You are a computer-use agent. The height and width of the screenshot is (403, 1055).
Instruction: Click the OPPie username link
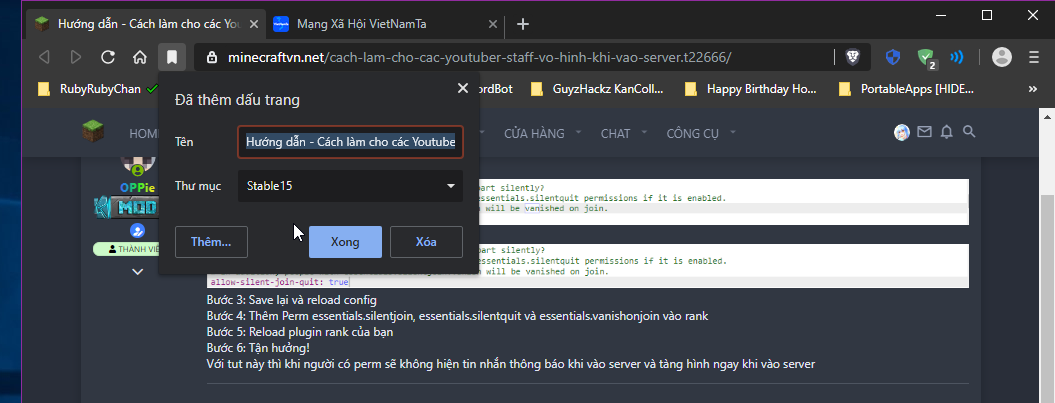point(137,187)
